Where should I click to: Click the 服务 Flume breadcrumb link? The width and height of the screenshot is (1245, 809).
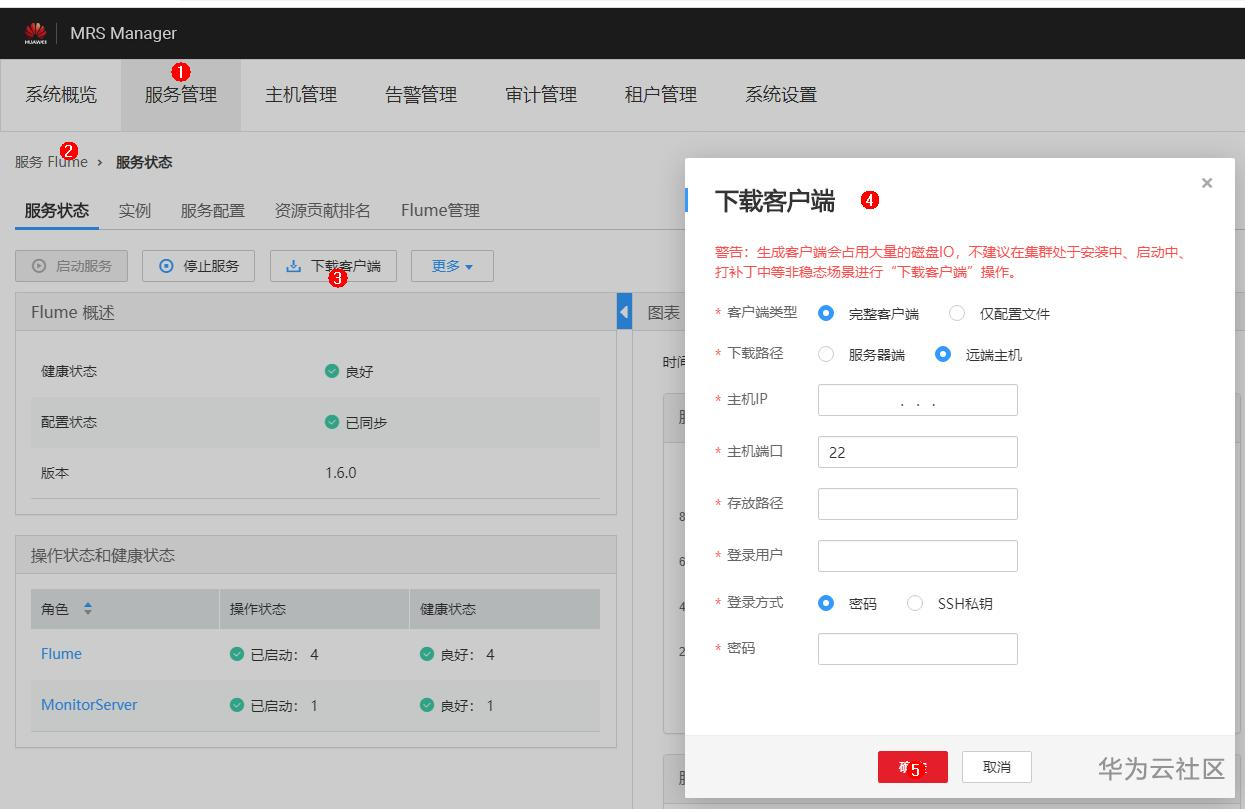(51, 162)
